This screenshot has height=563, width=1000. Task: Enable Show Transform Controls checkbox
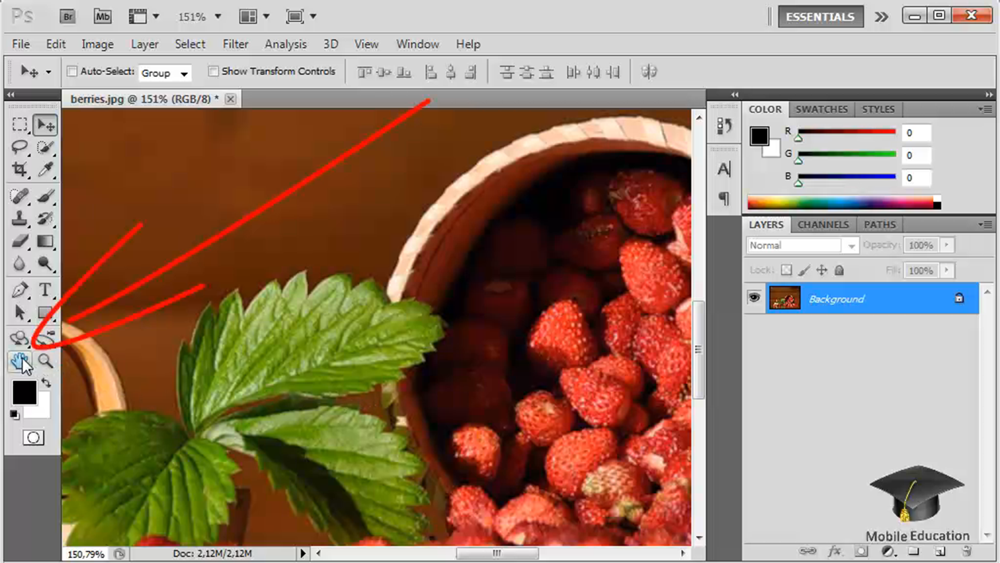pos(213,71)
